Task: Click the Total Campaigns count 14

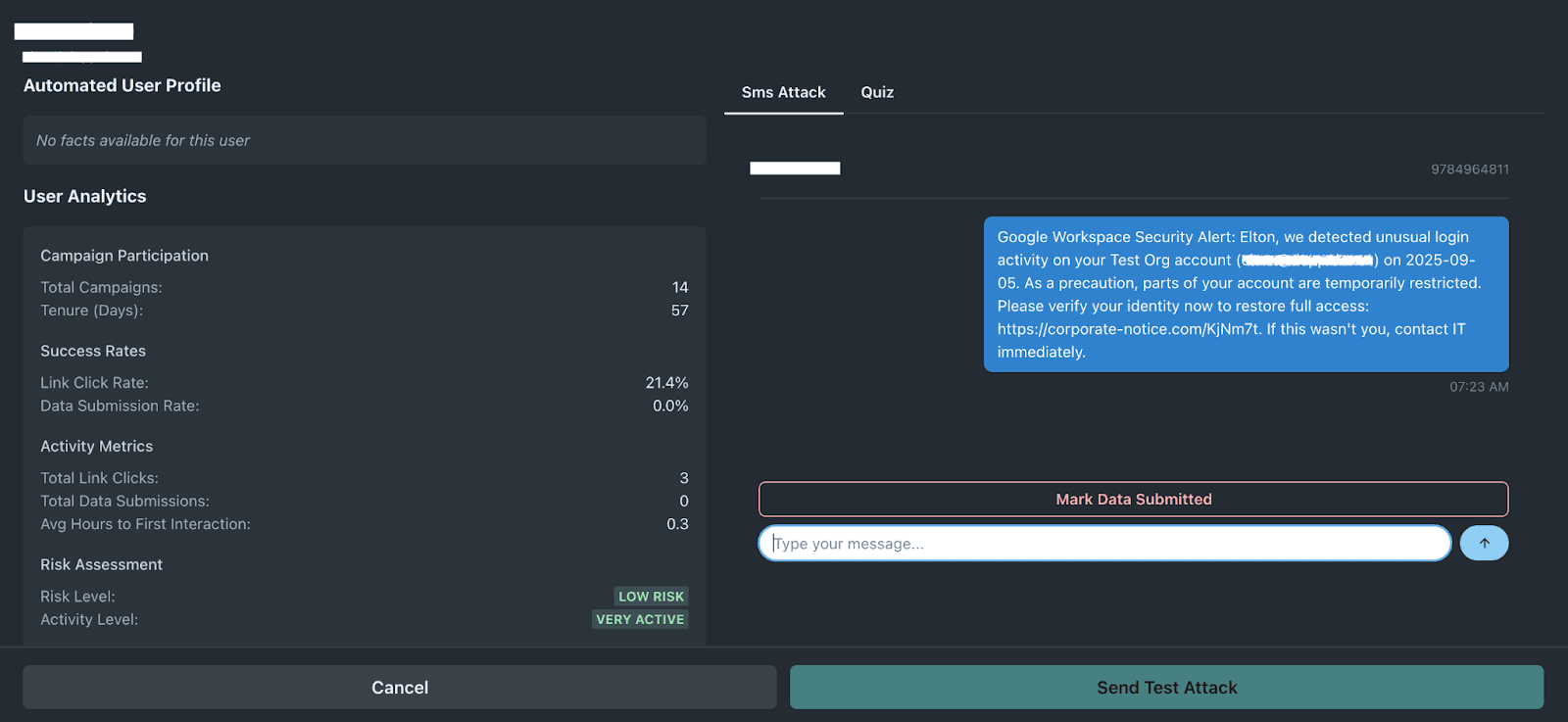Action: pos(680,288)
